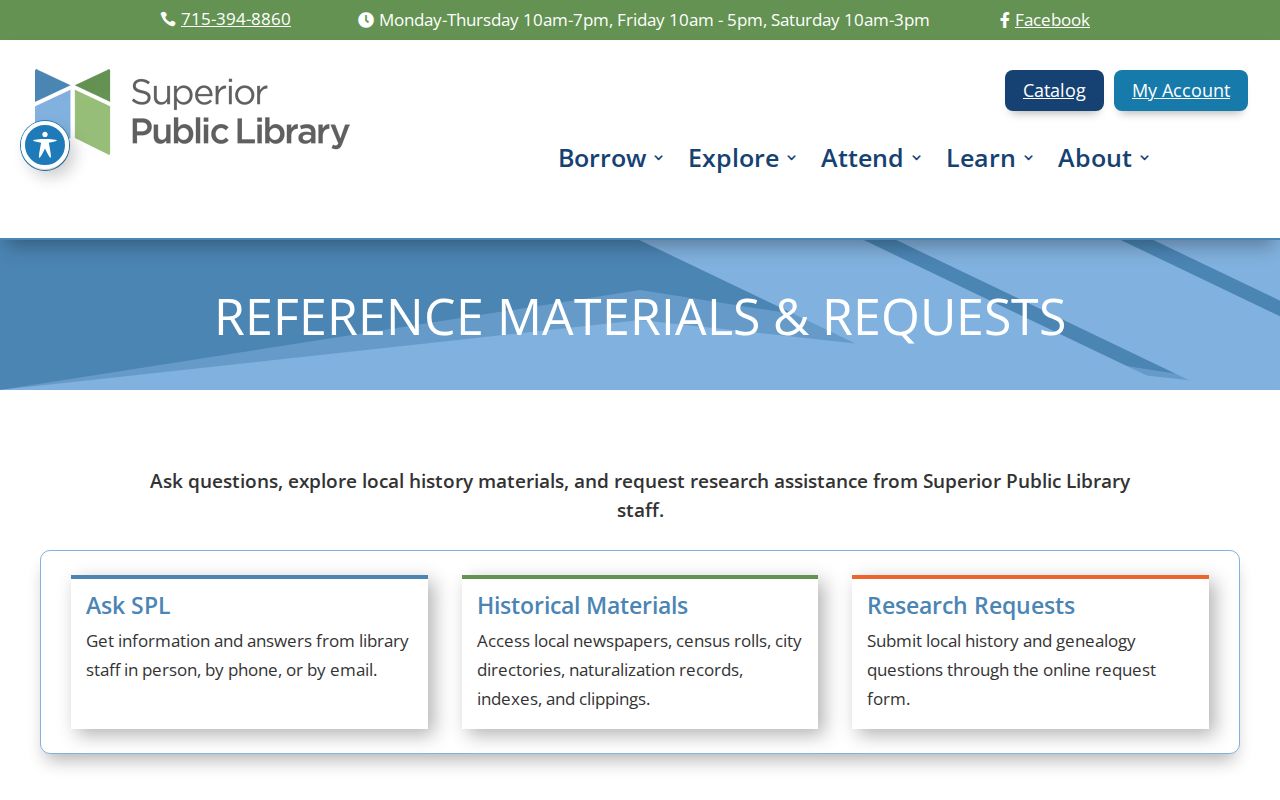Click the phone handset icon
Screen dimensions: 1280x800
(168, 20)
